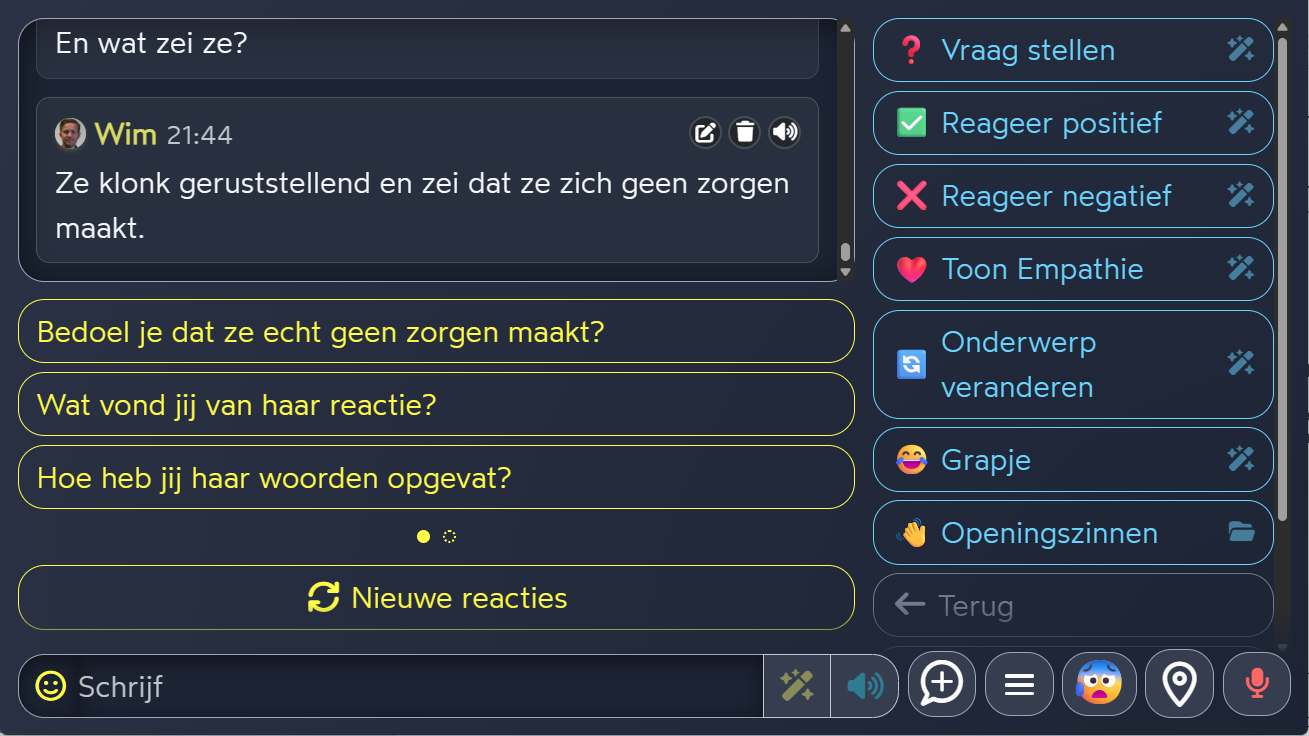The width and height of the screenshot is (1309, 736).
Task: Edit Wim's message using the pencil icon
Action: pos(705,132)
